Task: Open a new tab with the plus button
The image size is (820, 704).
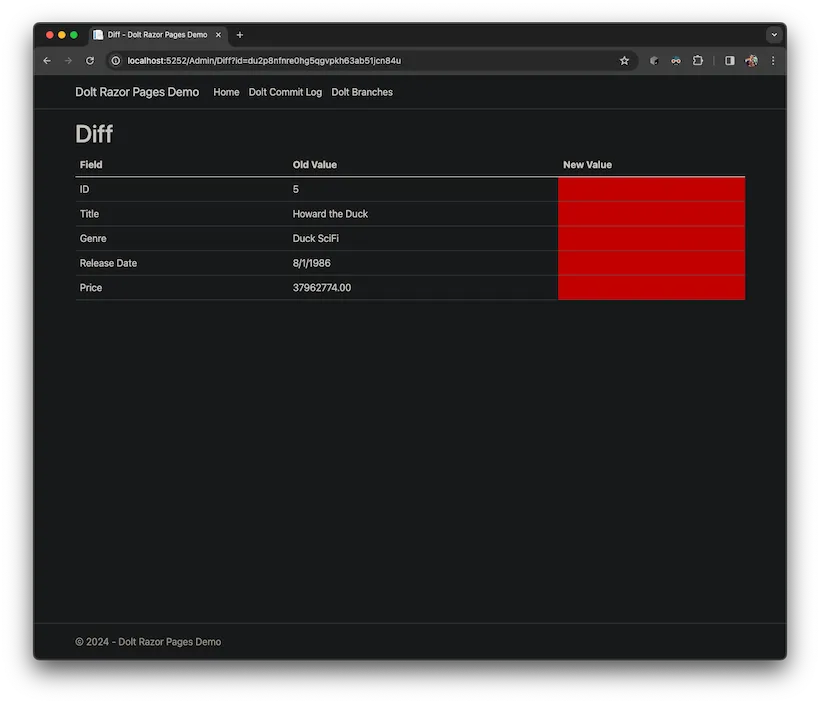Action: (x=239, y=35)
